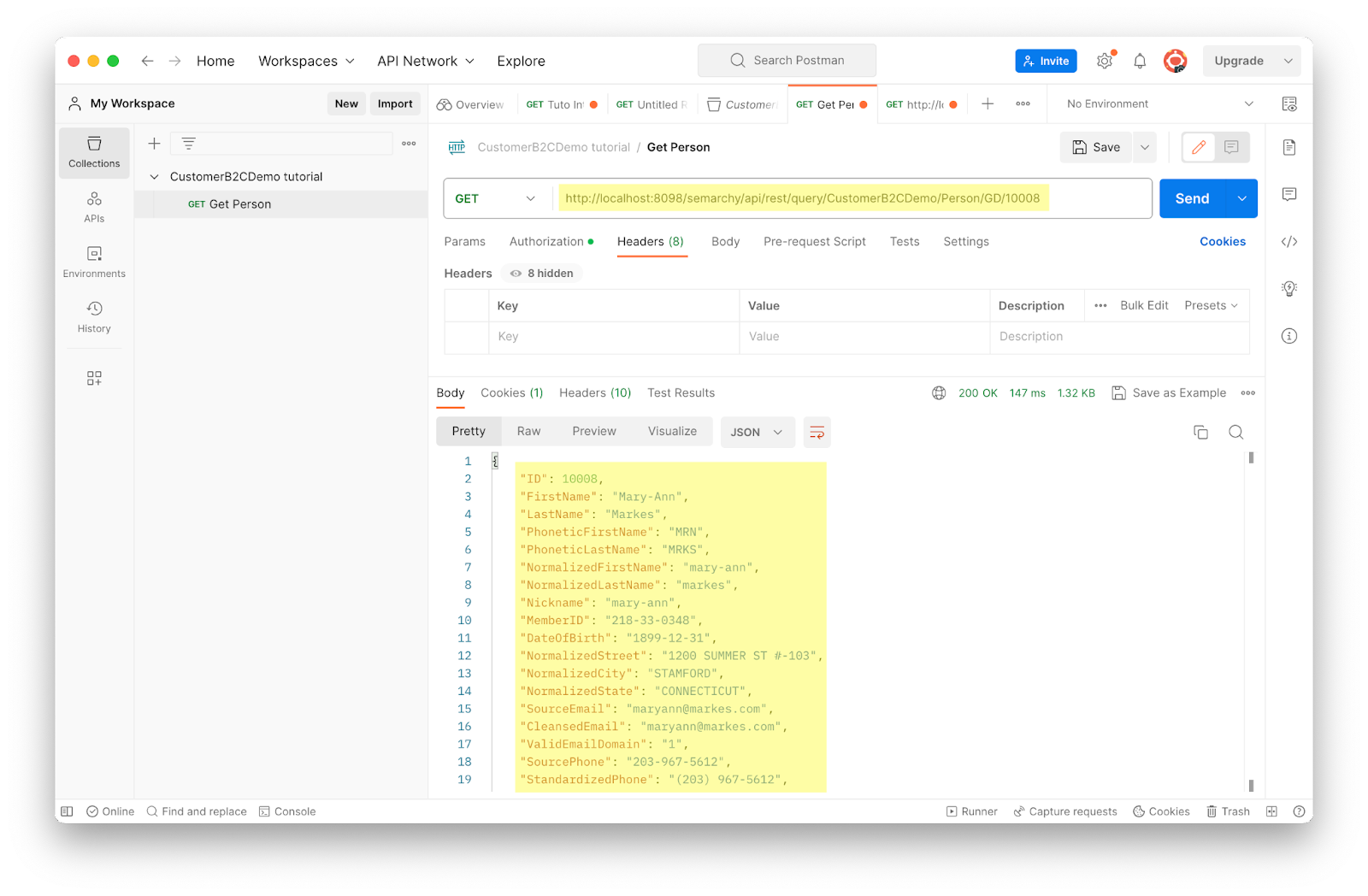Open the code snippet panel icon
This screenshot has height=896, width=1368.
(x=1289, y=242)
